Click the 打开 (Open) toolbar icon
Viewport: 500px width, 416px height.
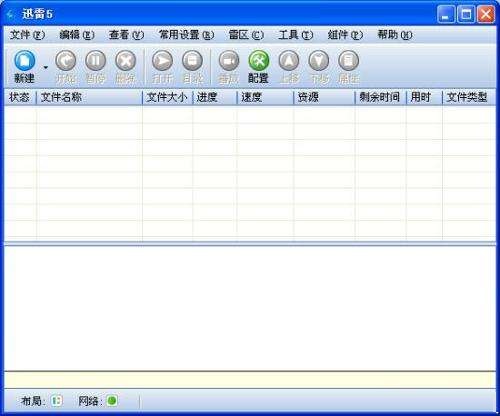(162, 61)
